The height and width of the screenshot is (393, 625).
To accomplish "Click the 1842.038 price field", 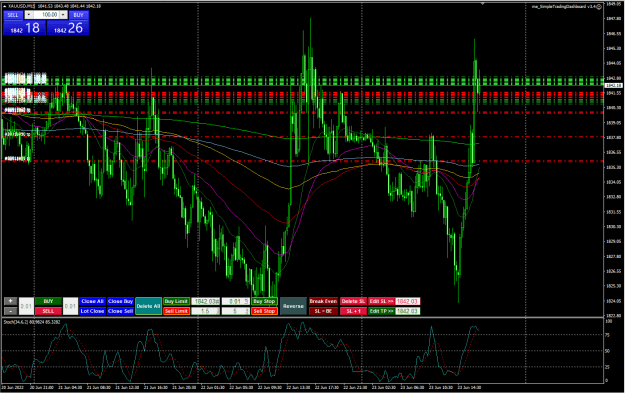I will click(x=206, y=301).
